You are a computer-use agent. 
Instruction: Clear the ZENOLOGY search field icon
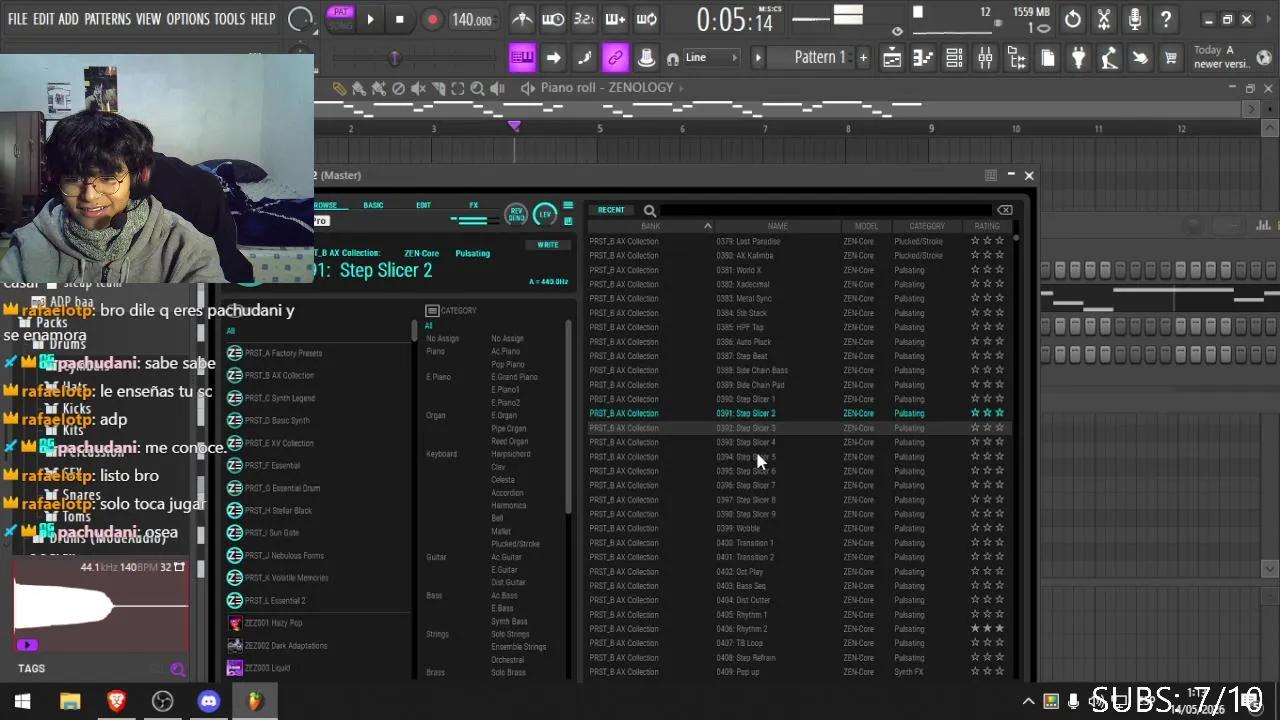1005,210
